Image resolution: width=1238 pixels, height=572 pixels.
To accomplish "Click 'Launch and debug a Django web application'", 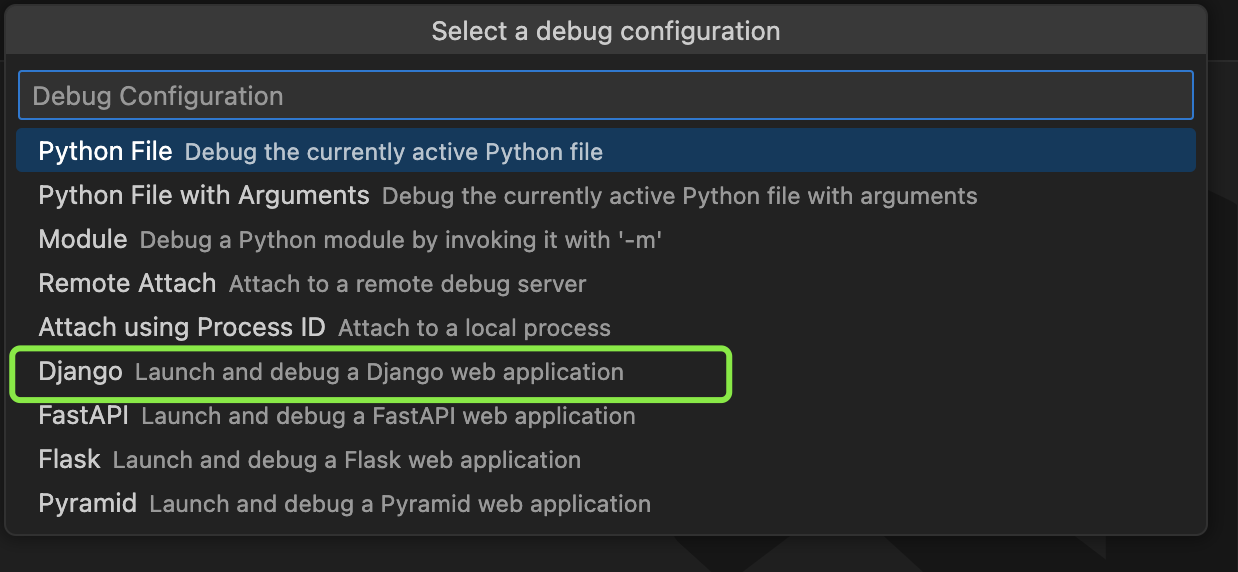I will [x=379, y=372].
